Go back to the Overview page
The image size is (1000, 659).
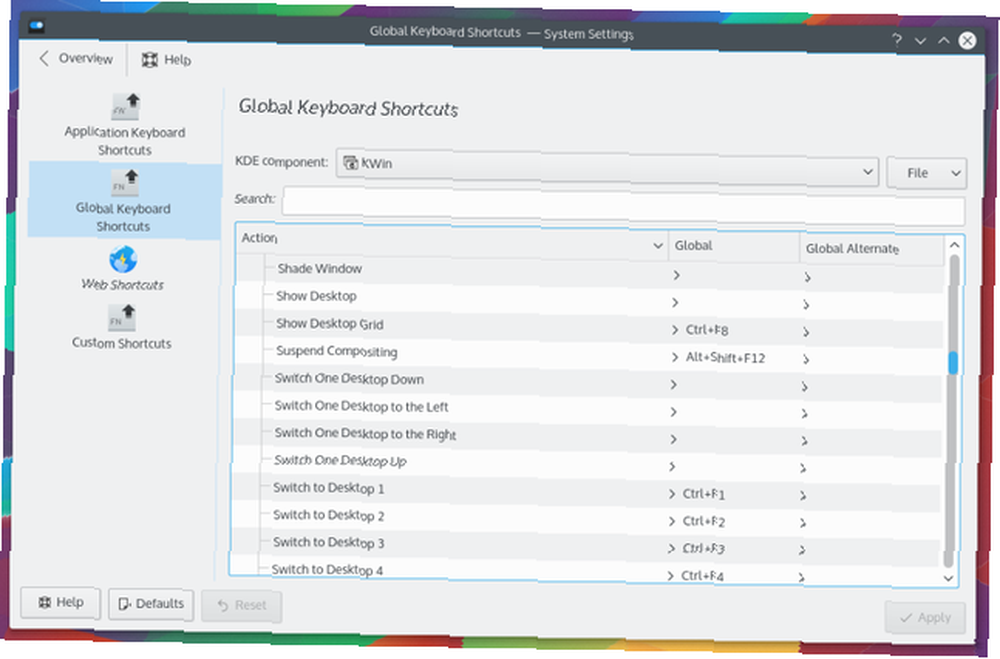(76, 59)
